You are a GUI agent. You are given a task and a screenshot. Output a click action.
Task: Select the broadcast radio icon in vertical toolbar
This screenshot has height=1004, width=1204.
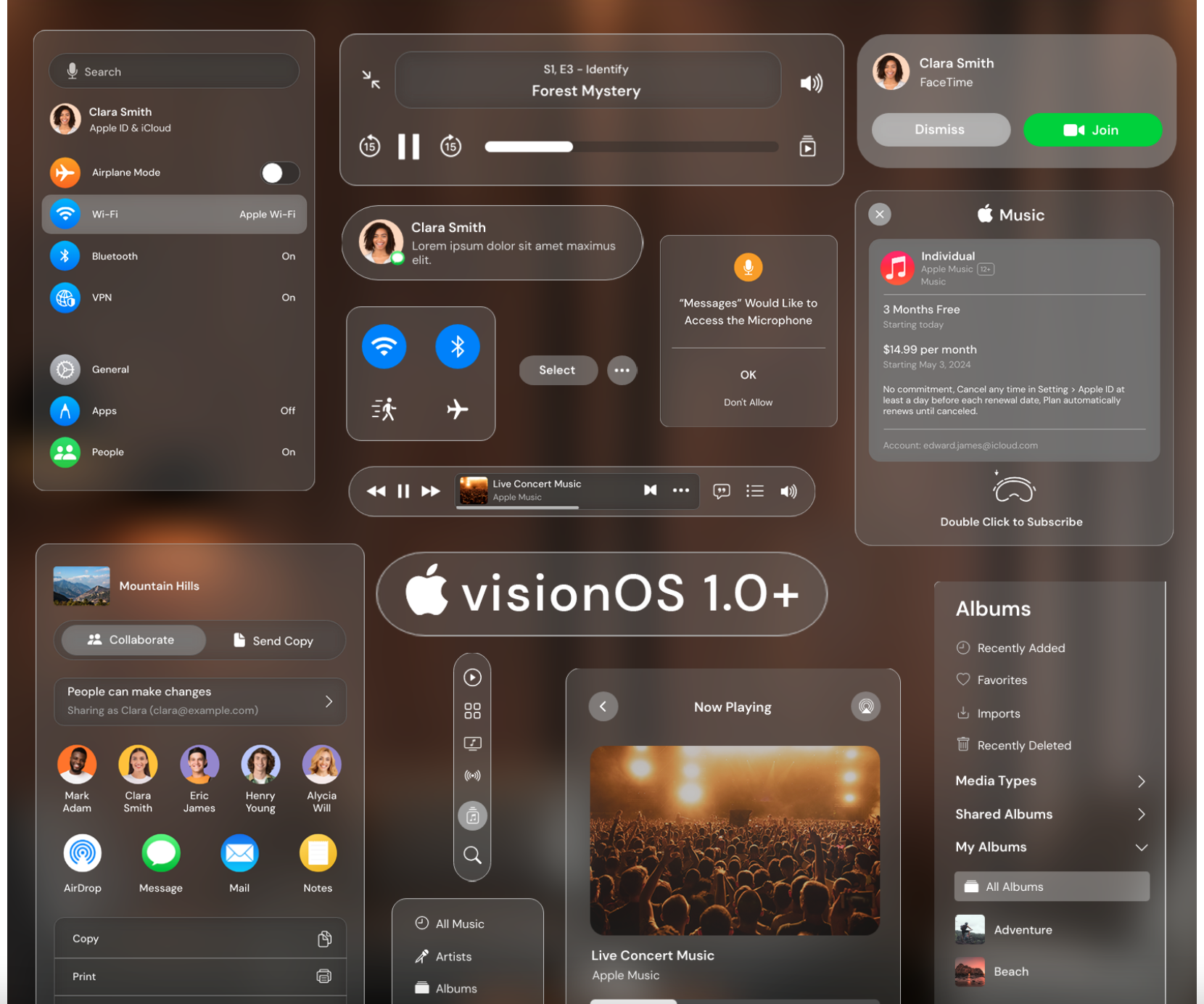tap(472, 775)
